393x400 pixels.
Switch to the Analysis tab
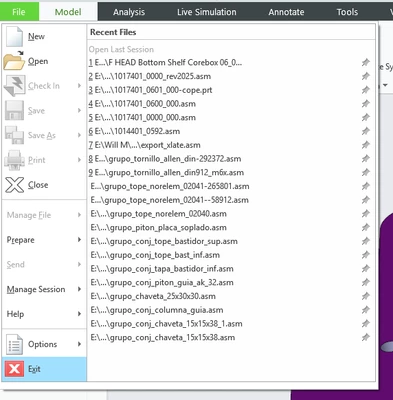(129, 12)
